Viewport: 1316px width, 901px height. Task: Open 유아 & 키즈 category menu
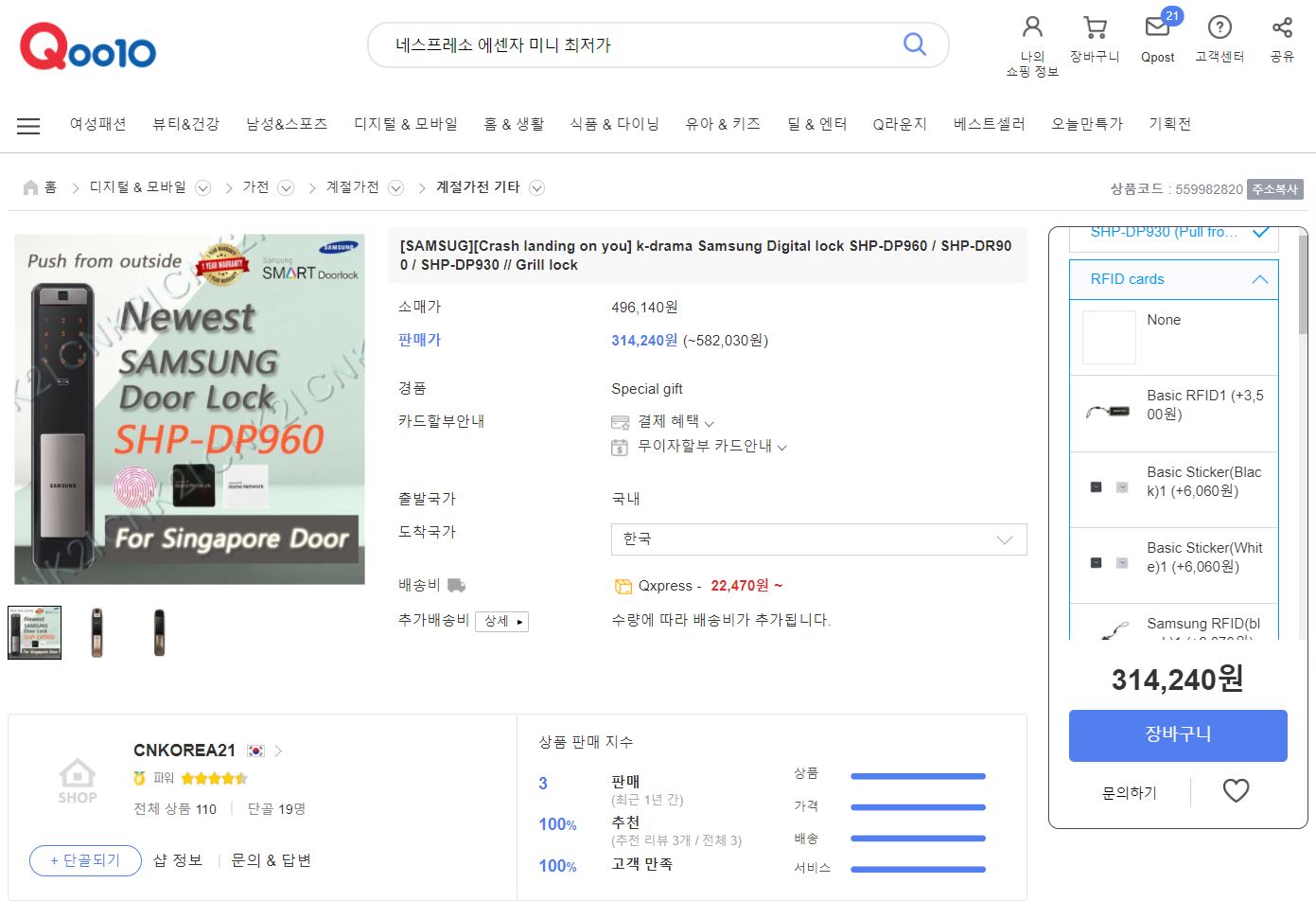coord(723,124)
